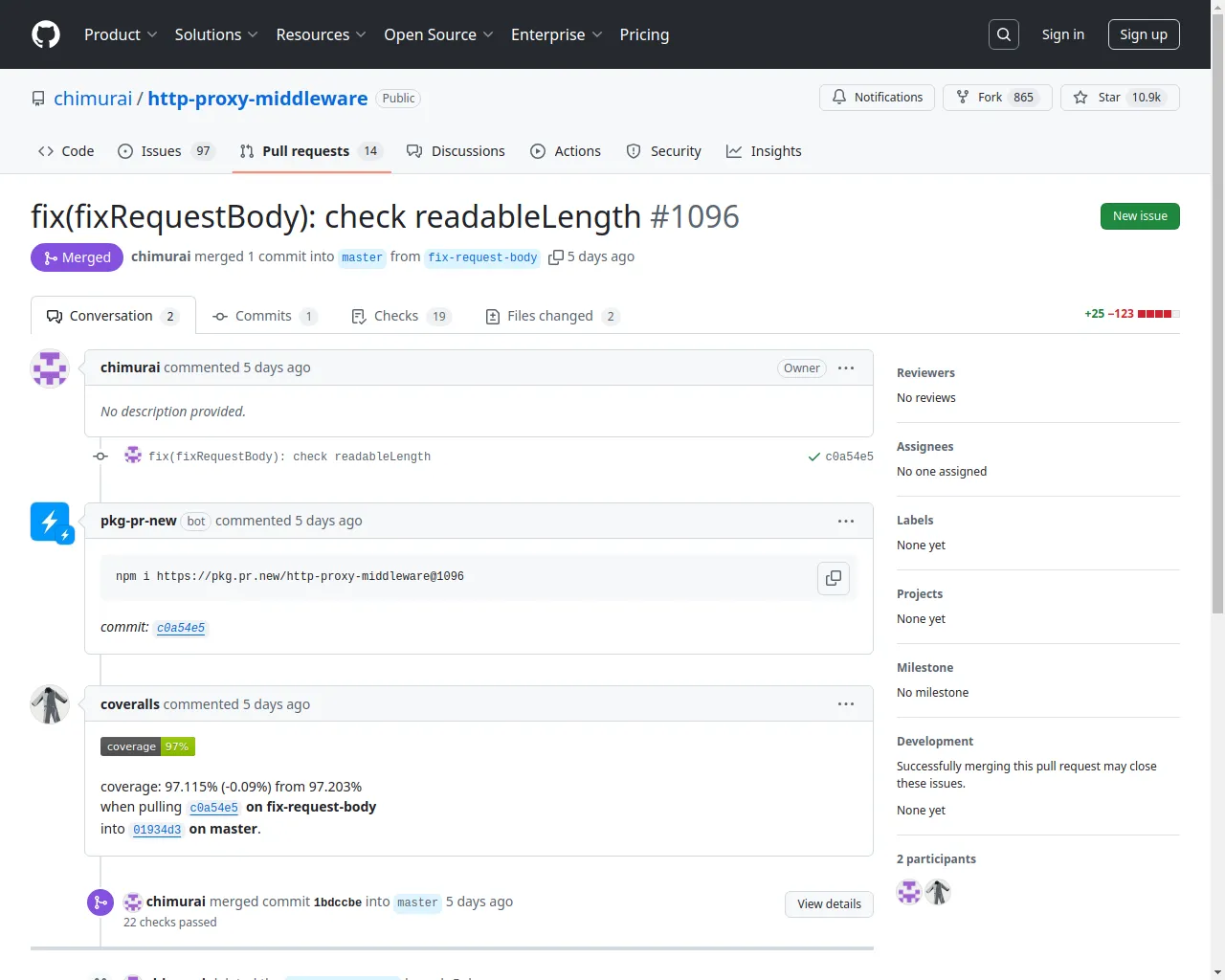
Task: Switch to the Checks tab
Action: (x=401, y=316)
